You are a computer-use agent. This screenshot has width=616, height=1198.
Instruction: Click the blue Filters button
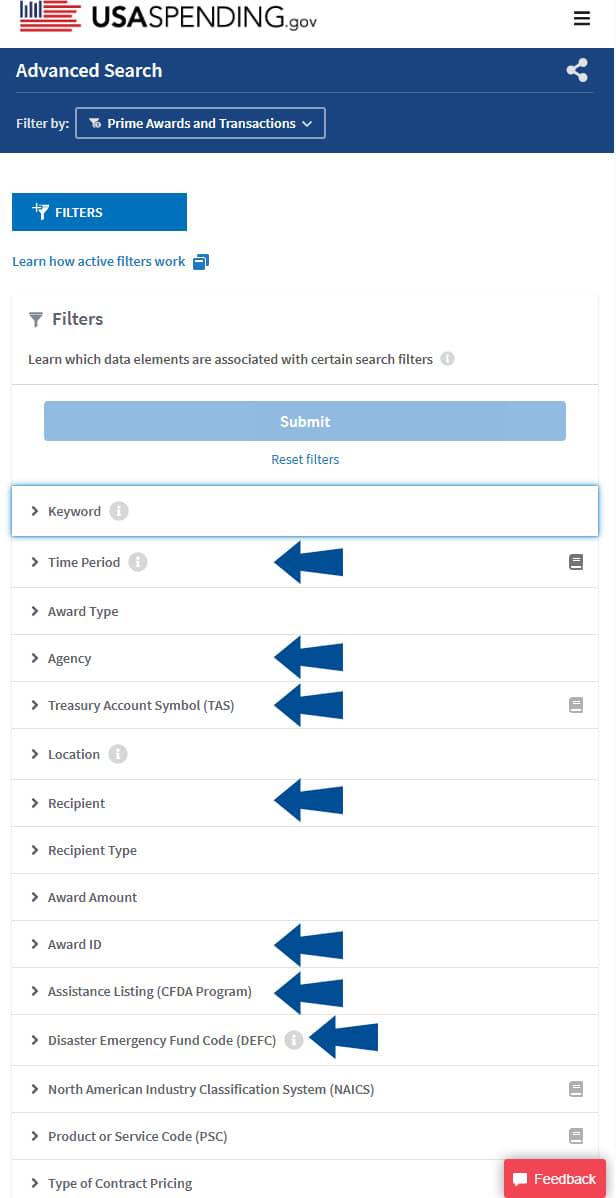coord(99,212)
